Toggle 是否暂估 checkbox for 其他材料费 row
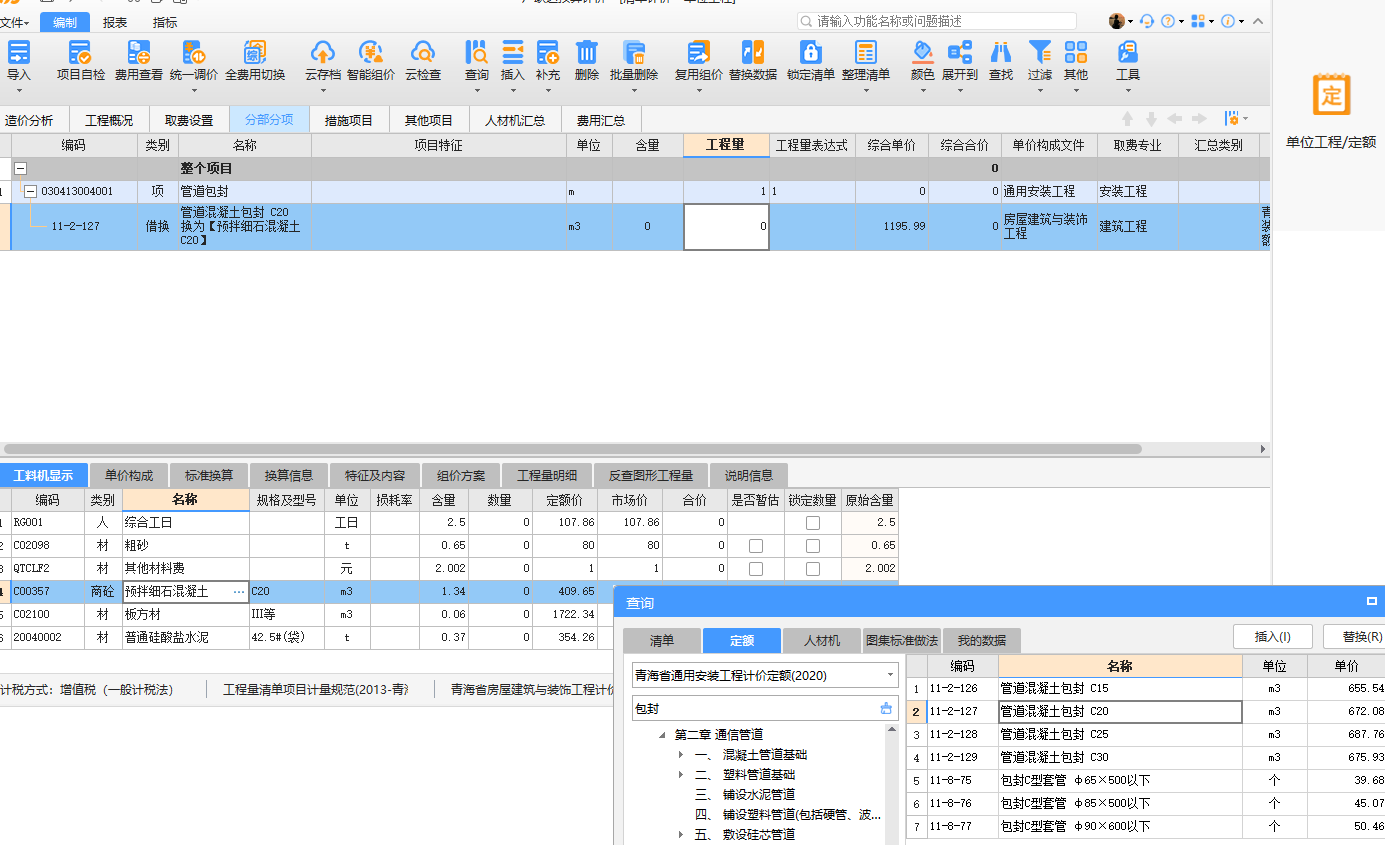This screenshot has width=1385, height=845. (x=755, y=568)
